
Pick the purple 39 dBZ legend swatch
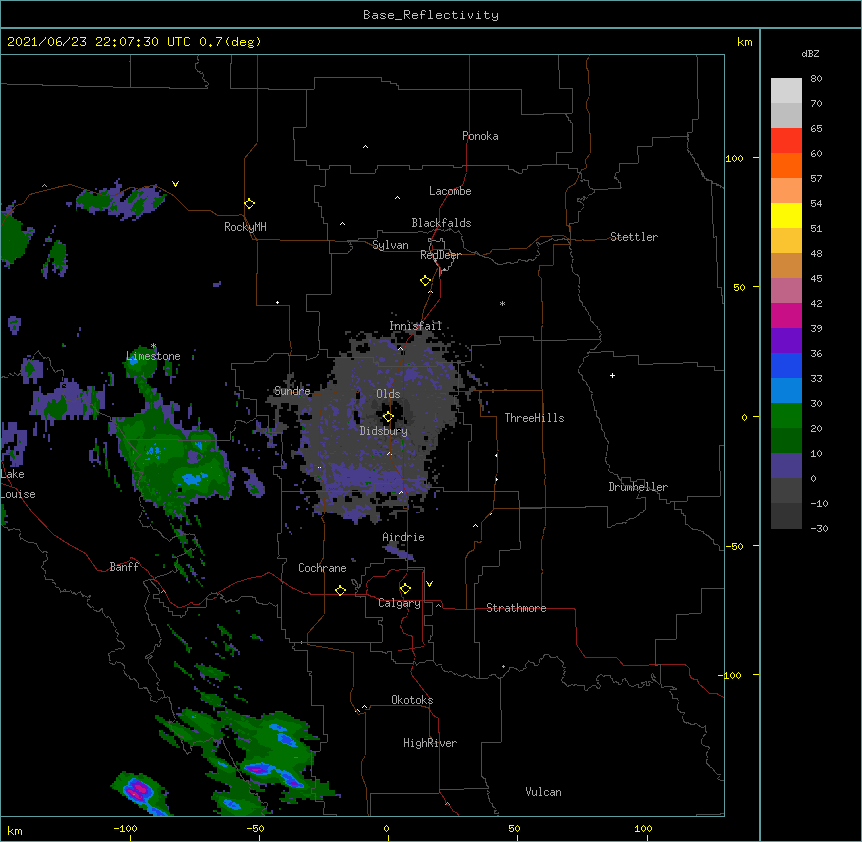click(786, 340)
